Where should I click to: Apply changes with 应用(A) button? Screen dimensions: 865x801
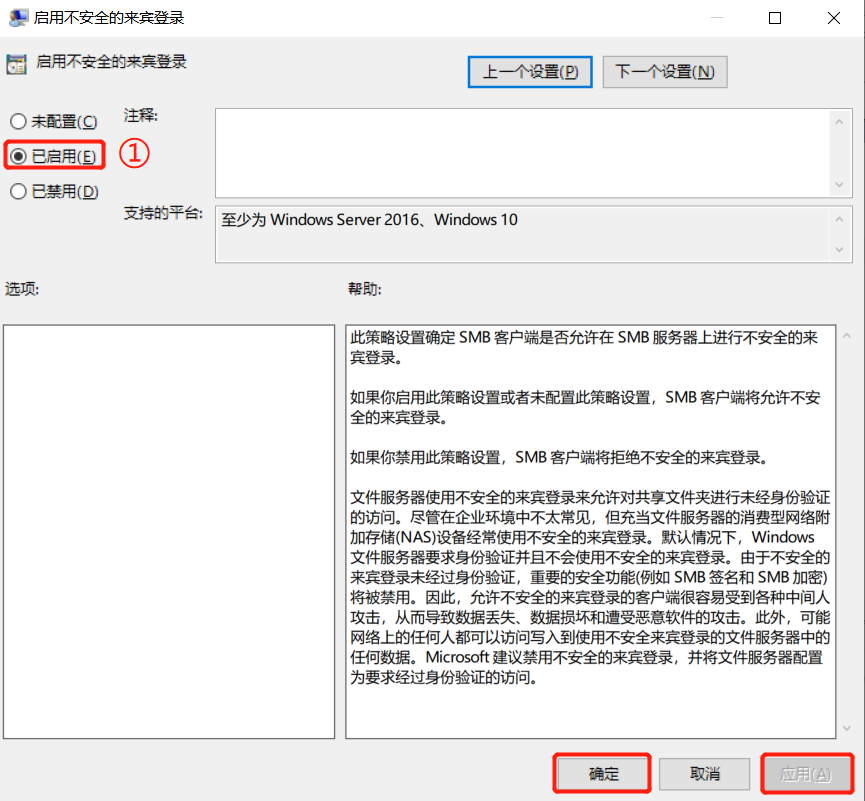coord(807,774)
